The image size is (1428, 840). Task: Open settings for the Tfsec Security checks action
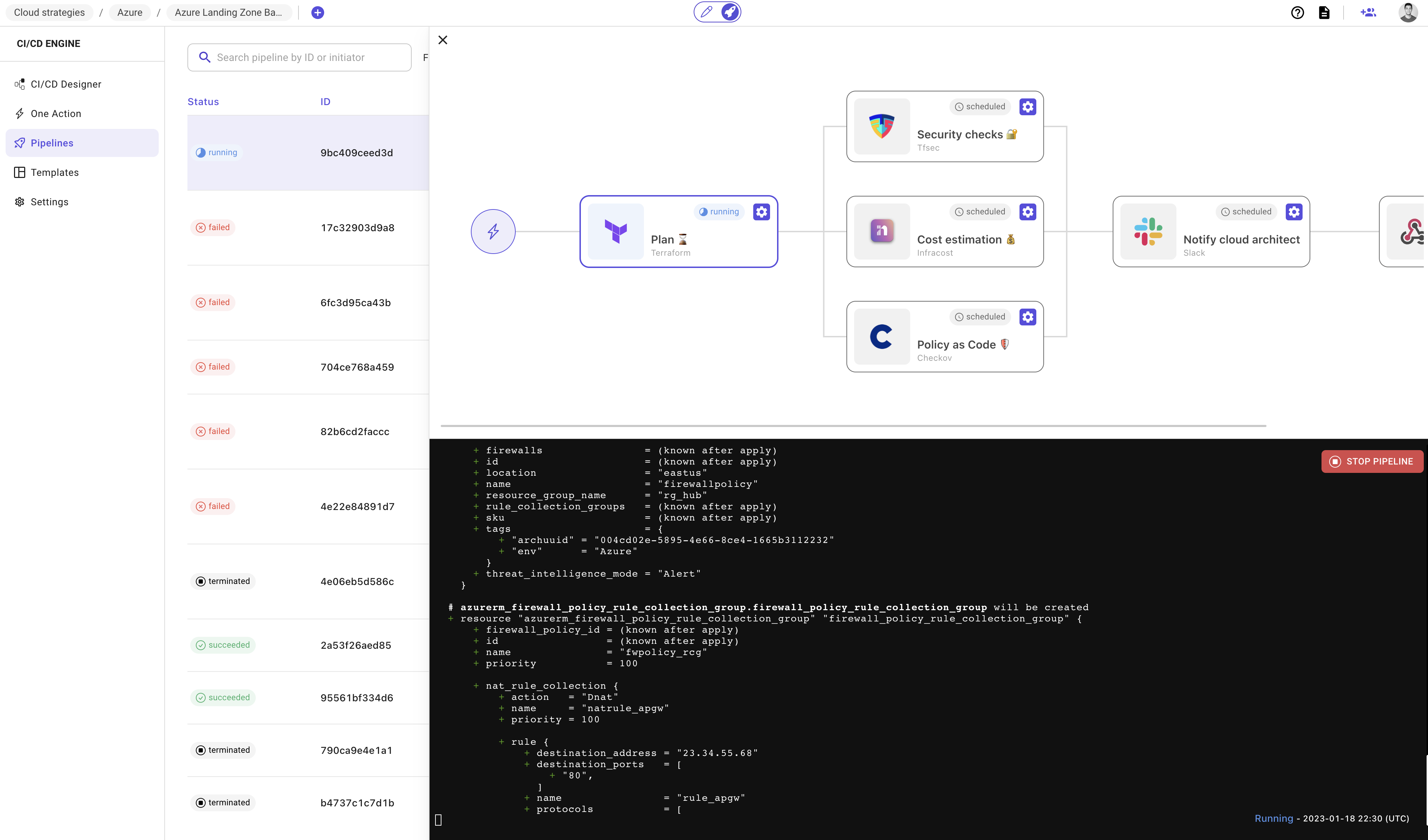pos(1028,106)
